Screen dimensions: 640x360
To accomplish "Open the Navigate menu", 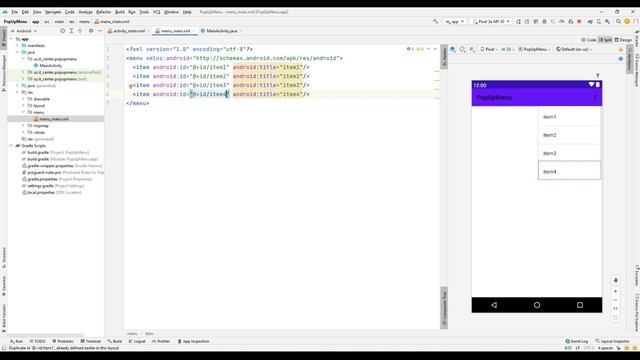I will (x=53, y=12).
